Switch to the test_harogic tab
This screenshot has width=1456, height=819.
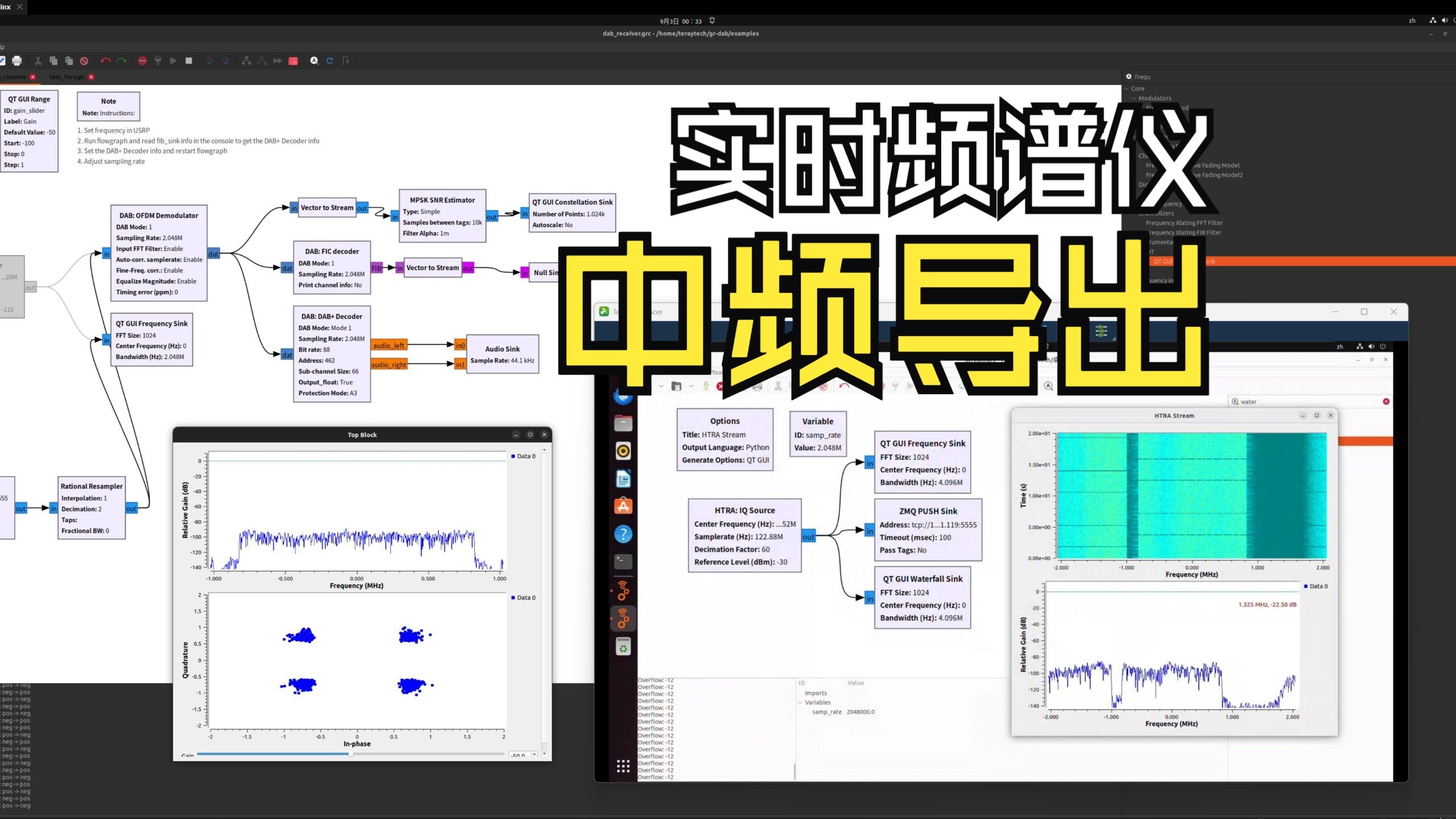click(67, 77)
